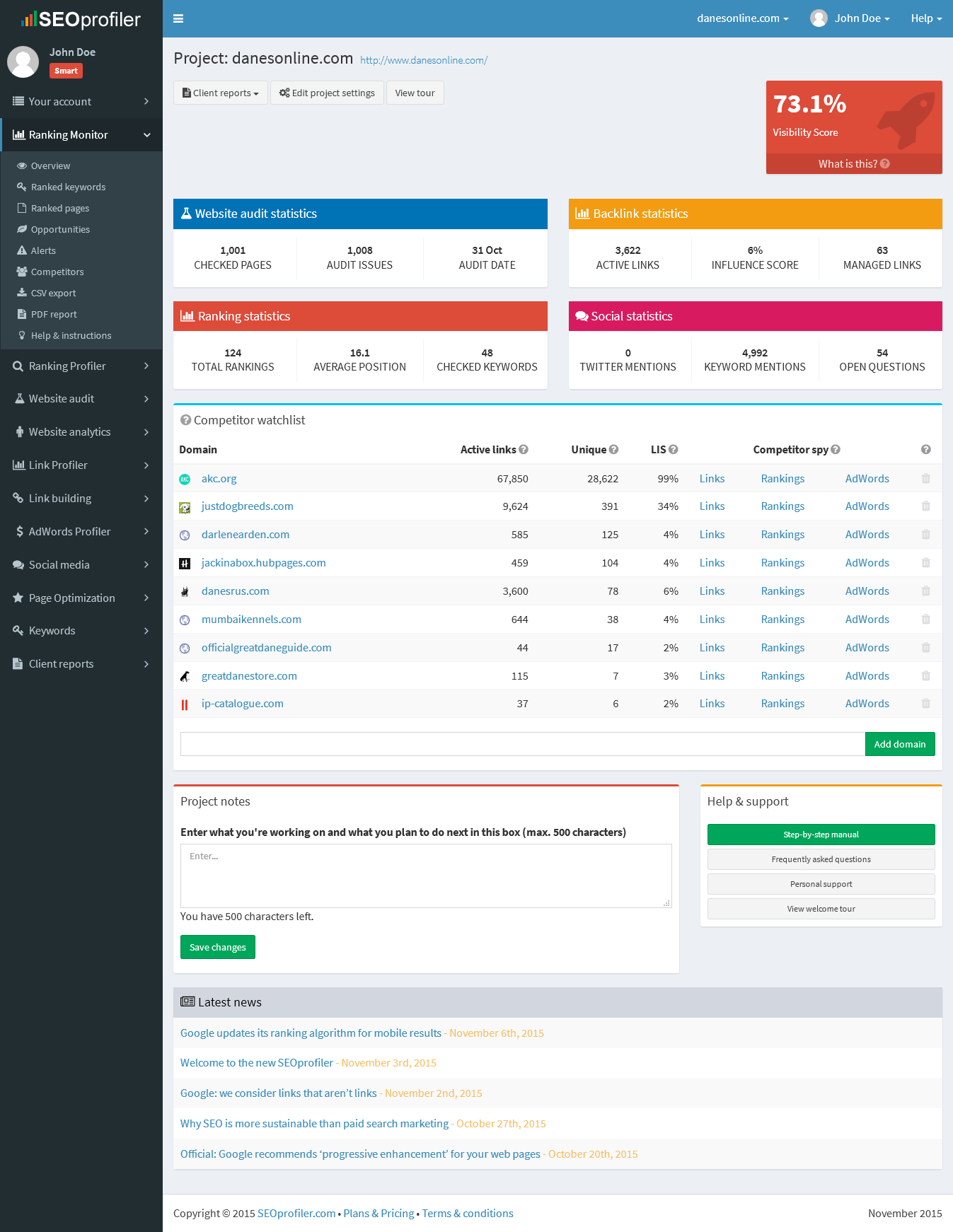Delete justdogbreeds.com using its trash icon
953x1232 pixels.
[x=925, y=506]
